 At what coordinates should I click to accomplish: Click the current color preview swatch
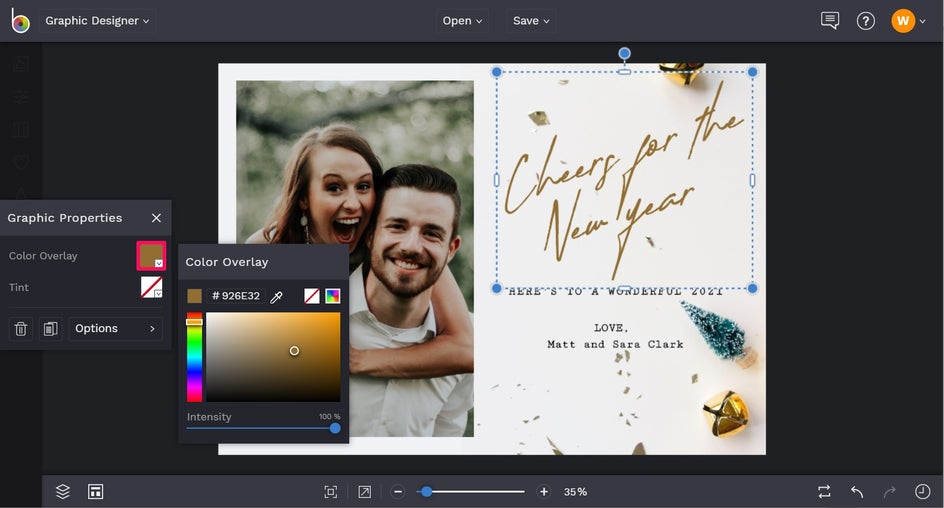click(x=194, y=296)
